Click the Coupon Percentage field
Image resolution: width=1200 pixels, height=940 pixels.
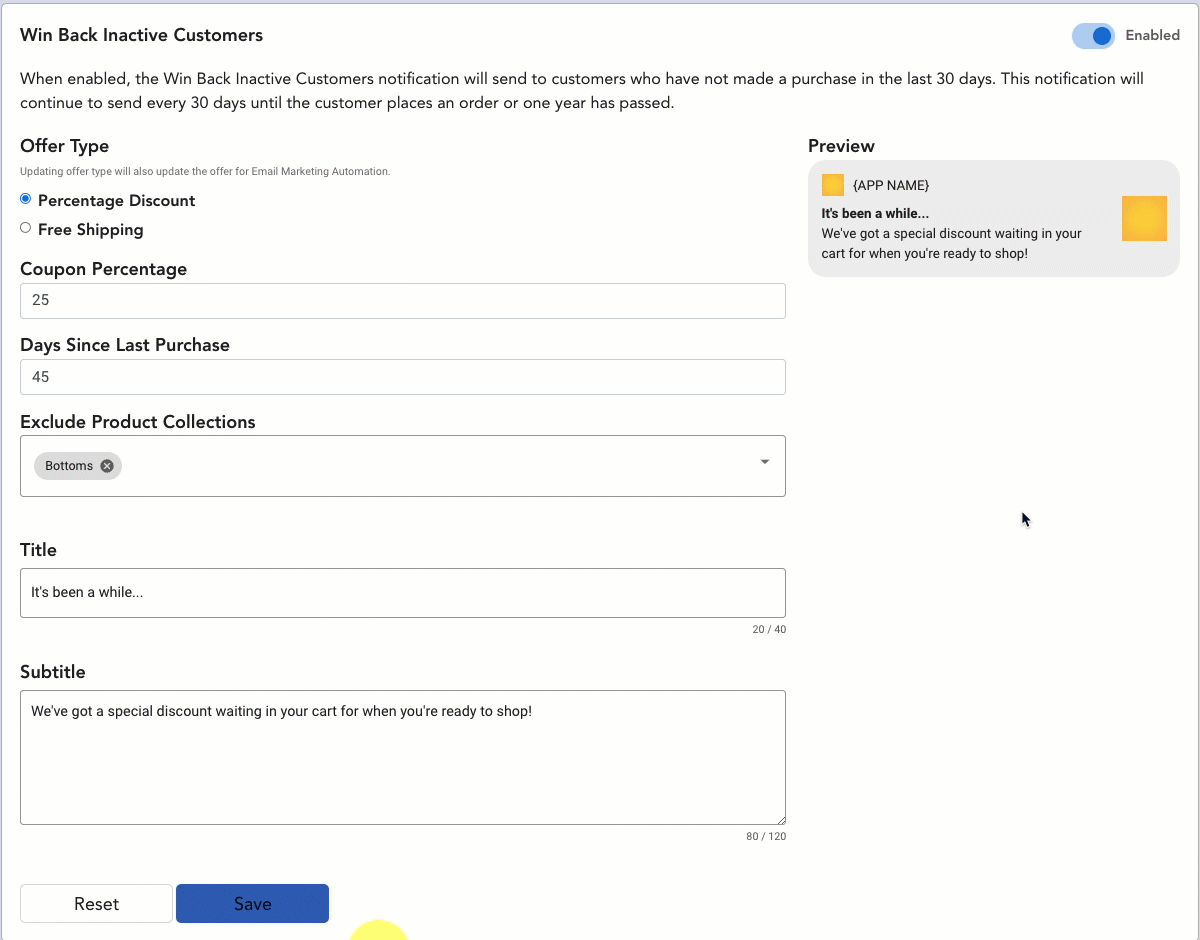click(x=402, y=301)
